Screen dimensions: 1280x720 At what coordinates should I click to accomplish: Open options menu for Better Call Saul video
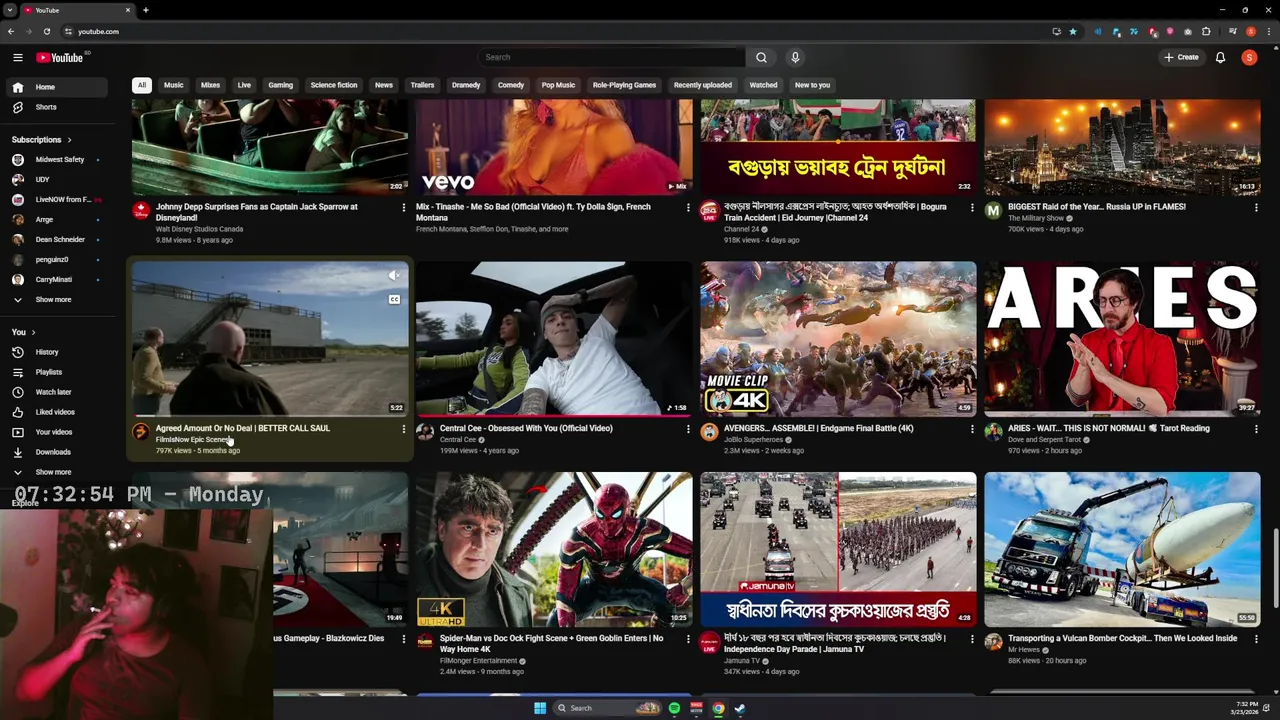click(x=404, y=429)
